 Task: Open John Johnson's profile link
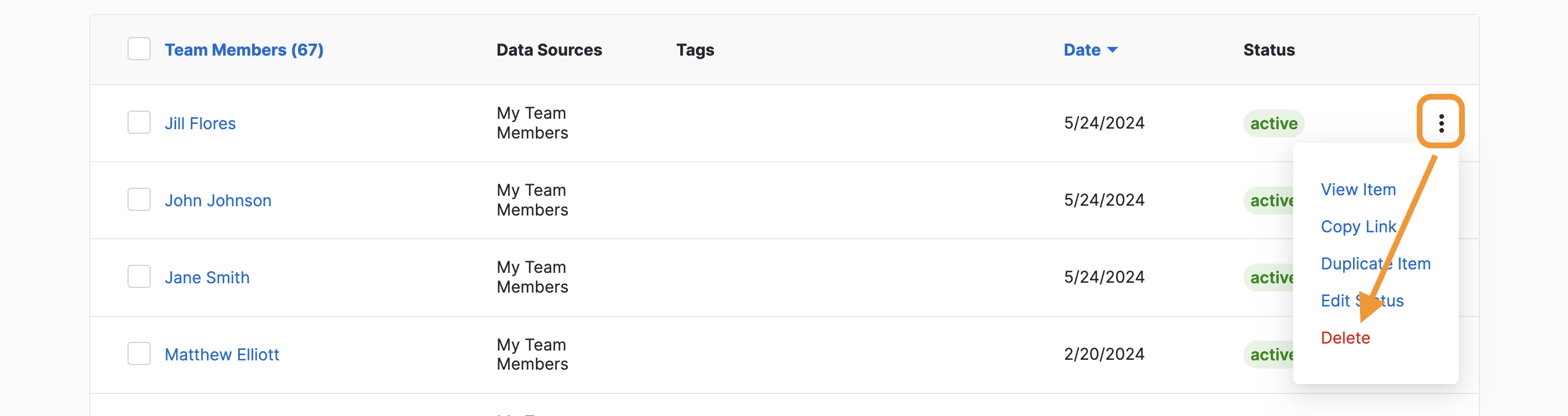218,200
